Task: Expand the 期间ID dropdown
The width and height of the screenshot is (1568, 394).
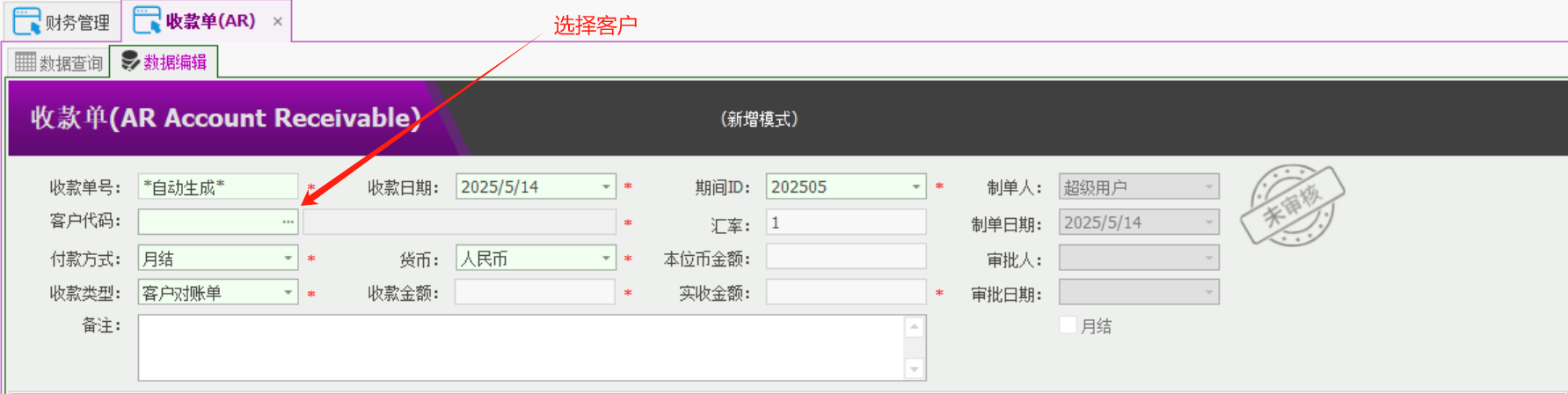Action: point(916,186)
